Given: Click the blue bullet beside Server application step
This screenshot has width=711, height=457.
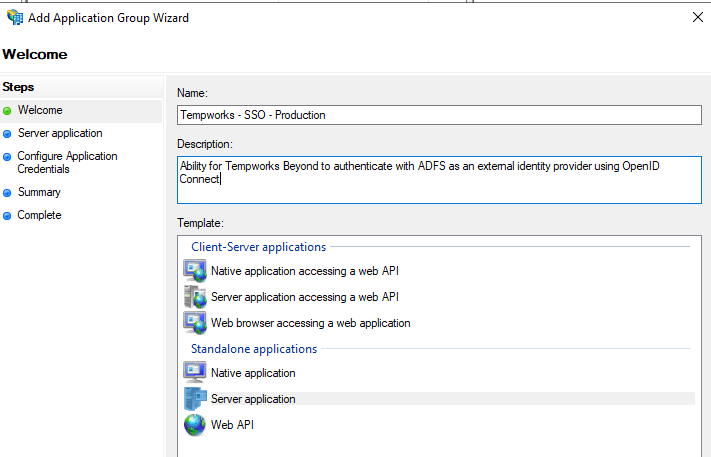Looking at the screenshot, I should 7,134.
